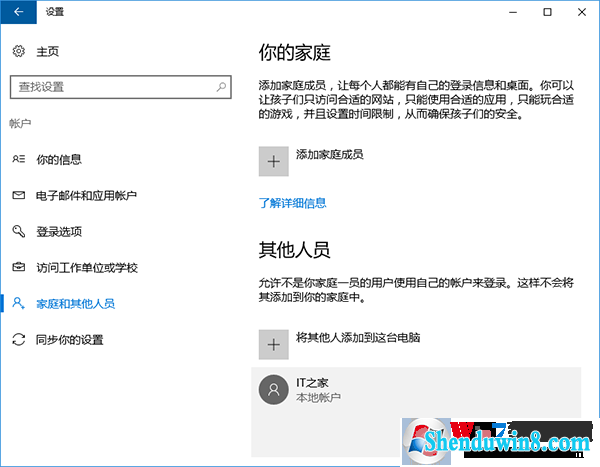
Task: Click 本地帐户 under IT之家
Action: click(x=318, y=398)
